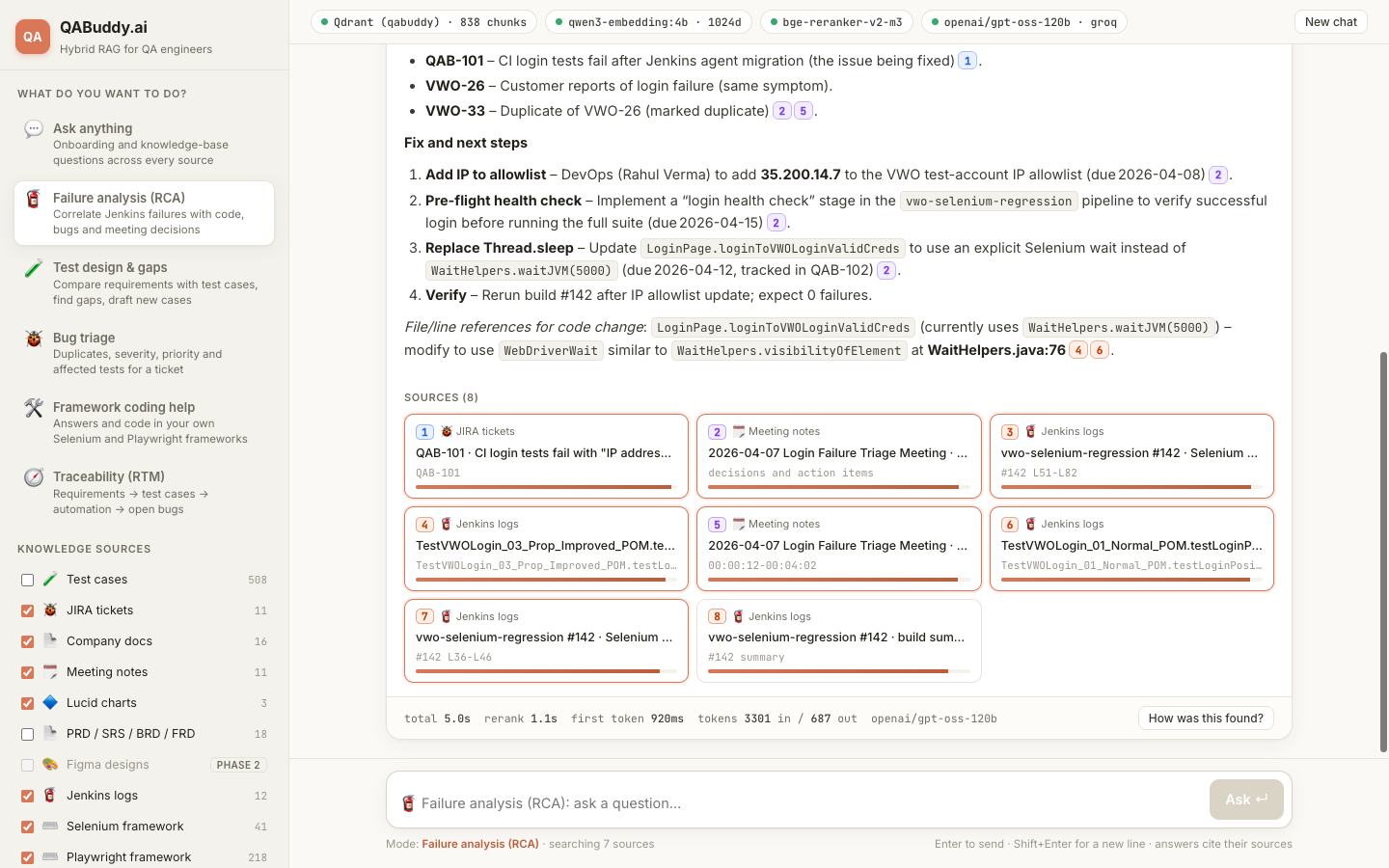Open source card 7 Jenkins logs L36-L46
1389x868 pixels.
tap(546, 640)
